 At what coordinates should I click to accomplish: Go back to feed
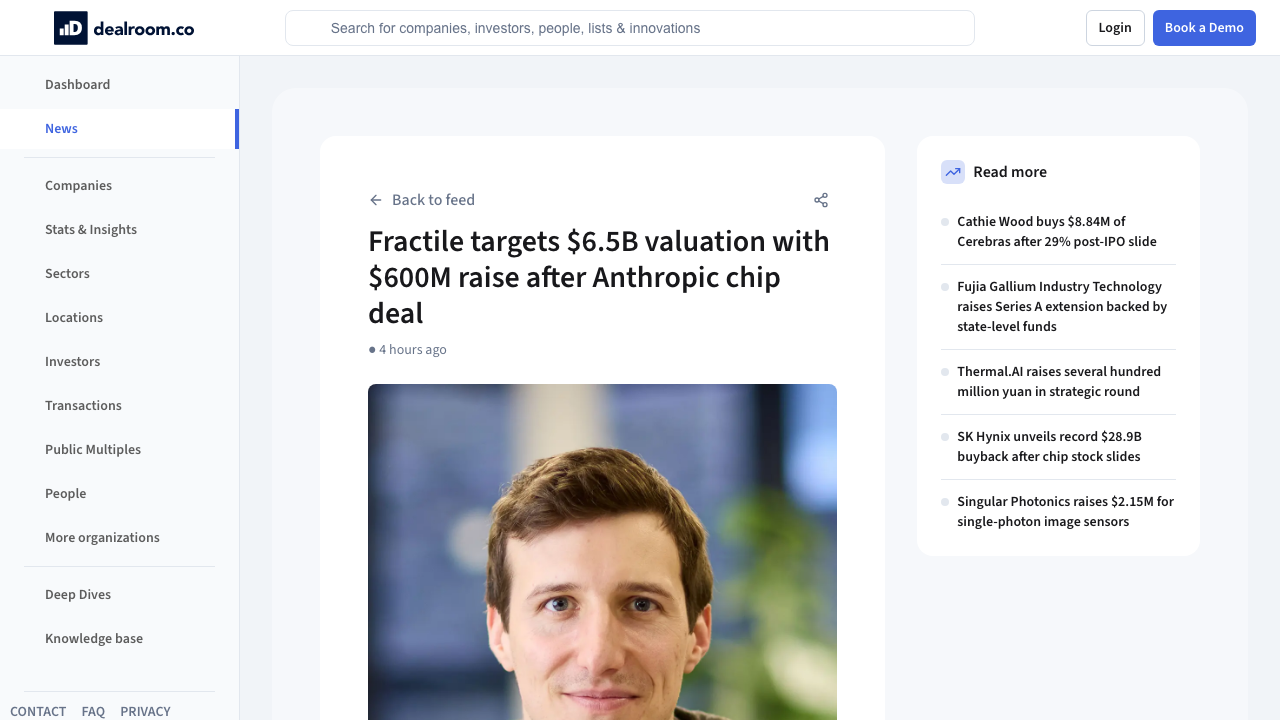coord(422,200)
